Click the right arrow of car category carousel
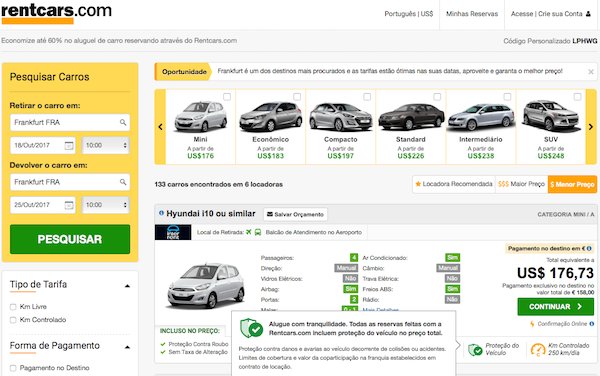Screen dimensions: 600x376 (591, 127)
